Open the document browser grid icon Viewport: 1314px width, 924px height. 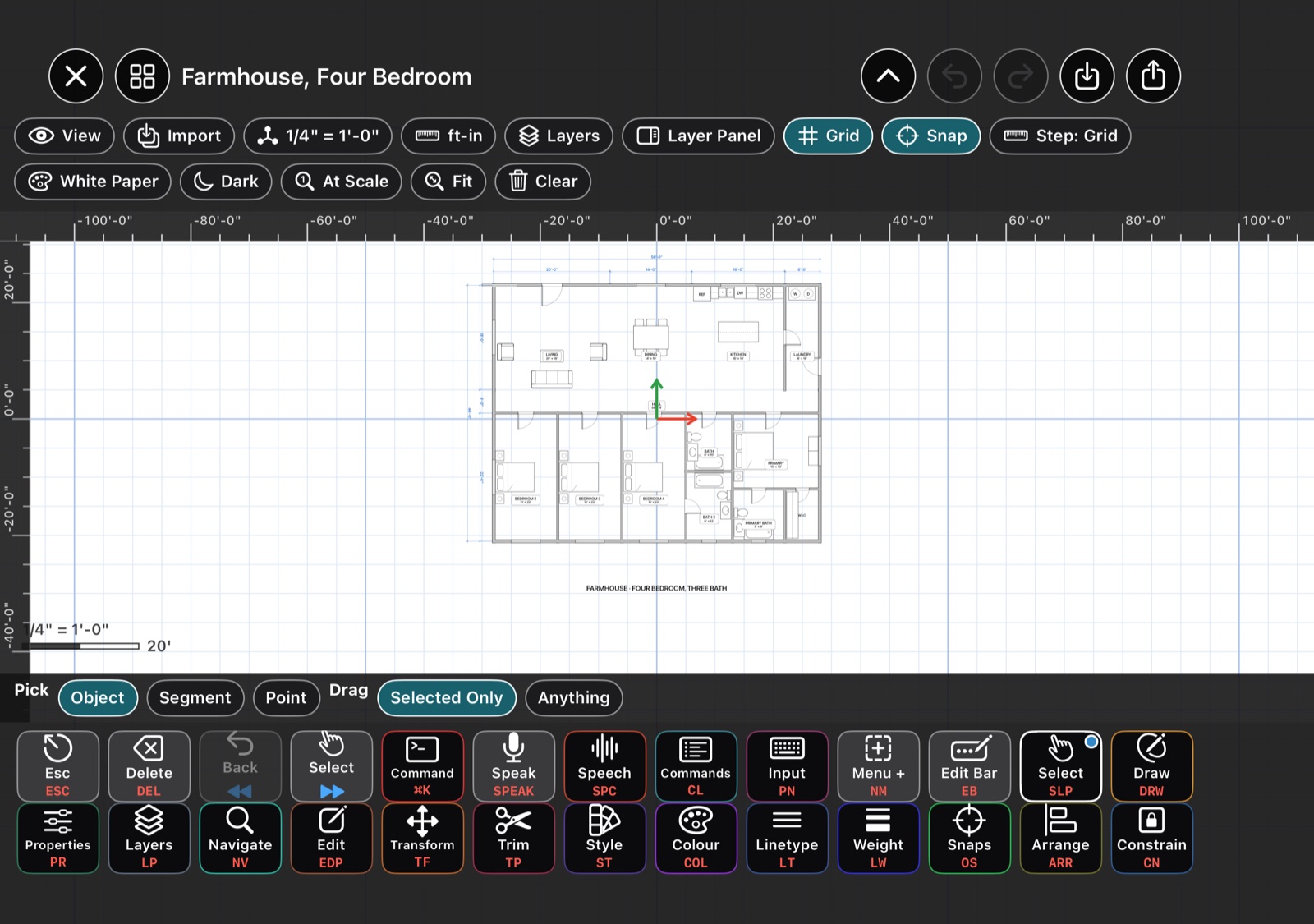(142, 76)
